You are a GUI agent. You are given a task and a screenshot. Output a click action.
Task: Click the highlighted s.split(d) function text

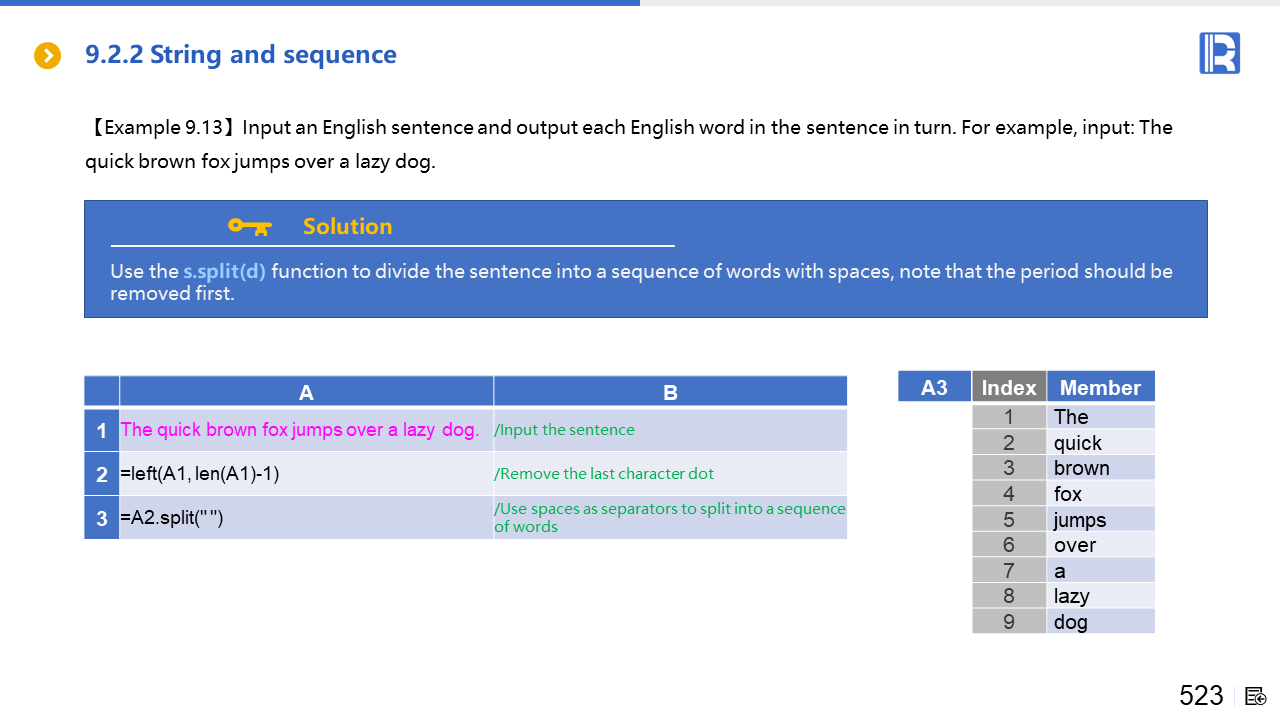224,271
